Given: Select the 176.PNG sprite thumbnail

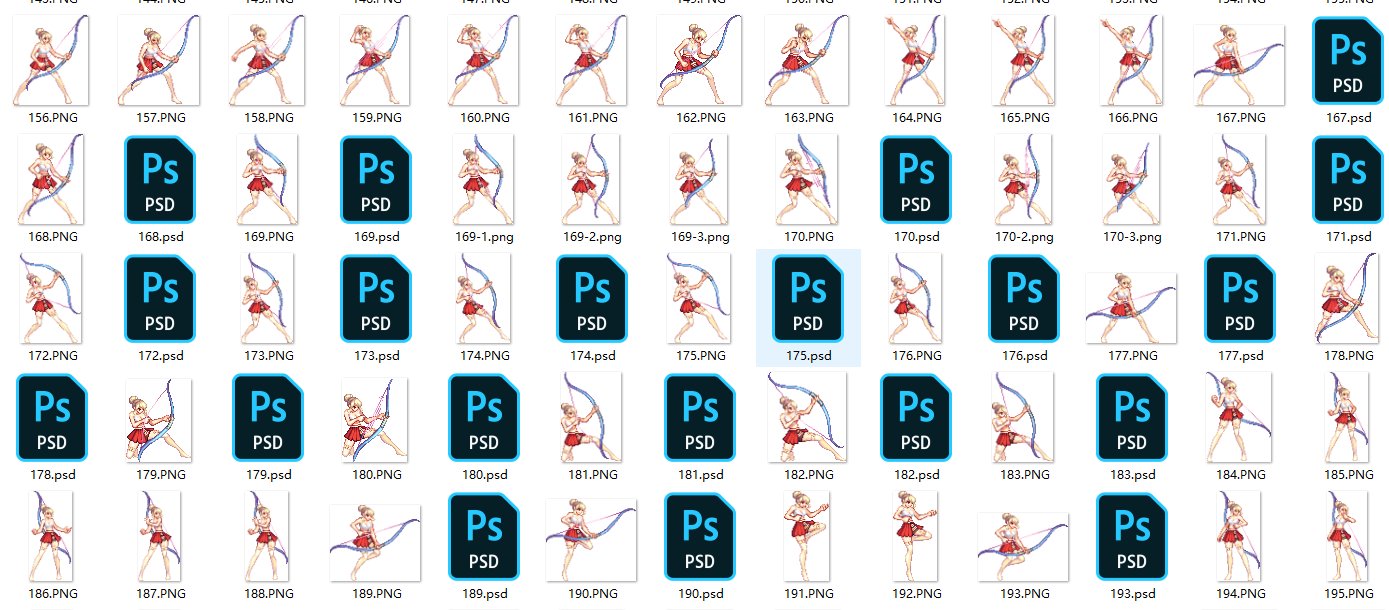Looking at the screenshot, I should click(916, 298).
